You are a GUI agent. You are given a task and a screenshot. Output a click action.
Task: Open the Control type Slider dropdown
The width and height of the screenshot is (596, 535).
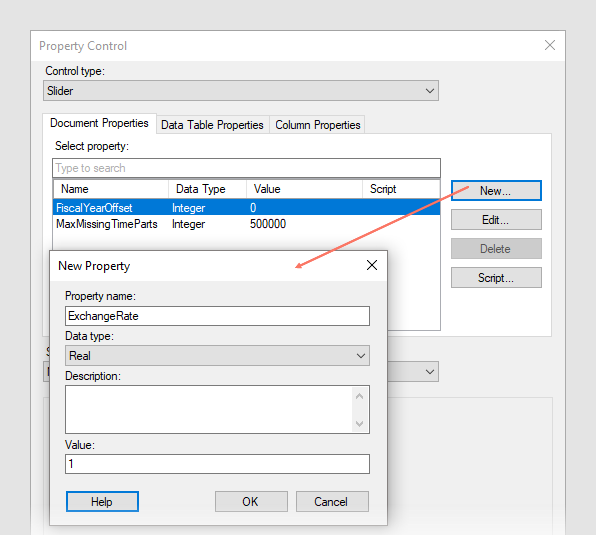pos(241,91)
